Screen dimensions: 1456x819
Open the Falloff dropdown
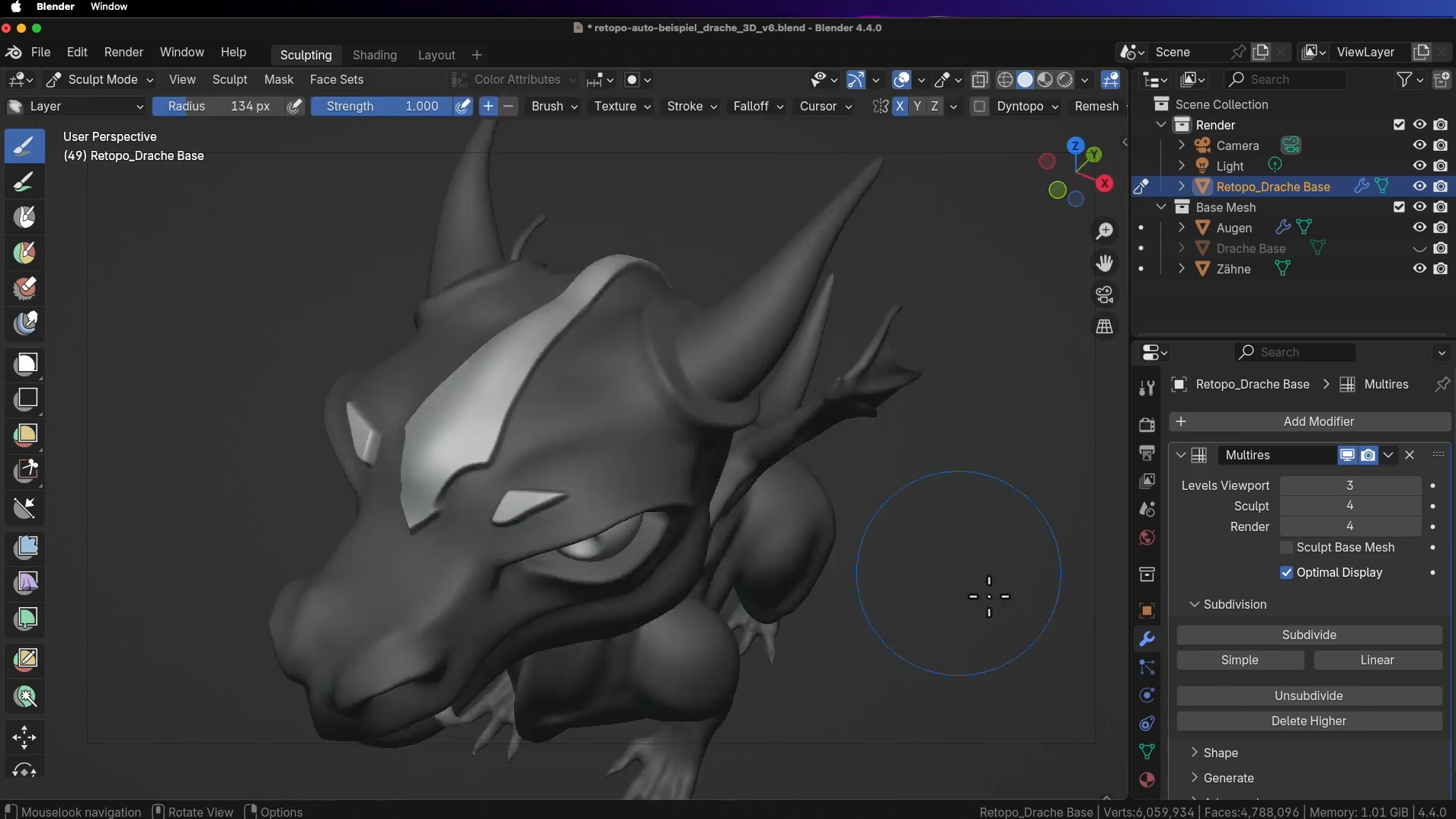point(758,106)
